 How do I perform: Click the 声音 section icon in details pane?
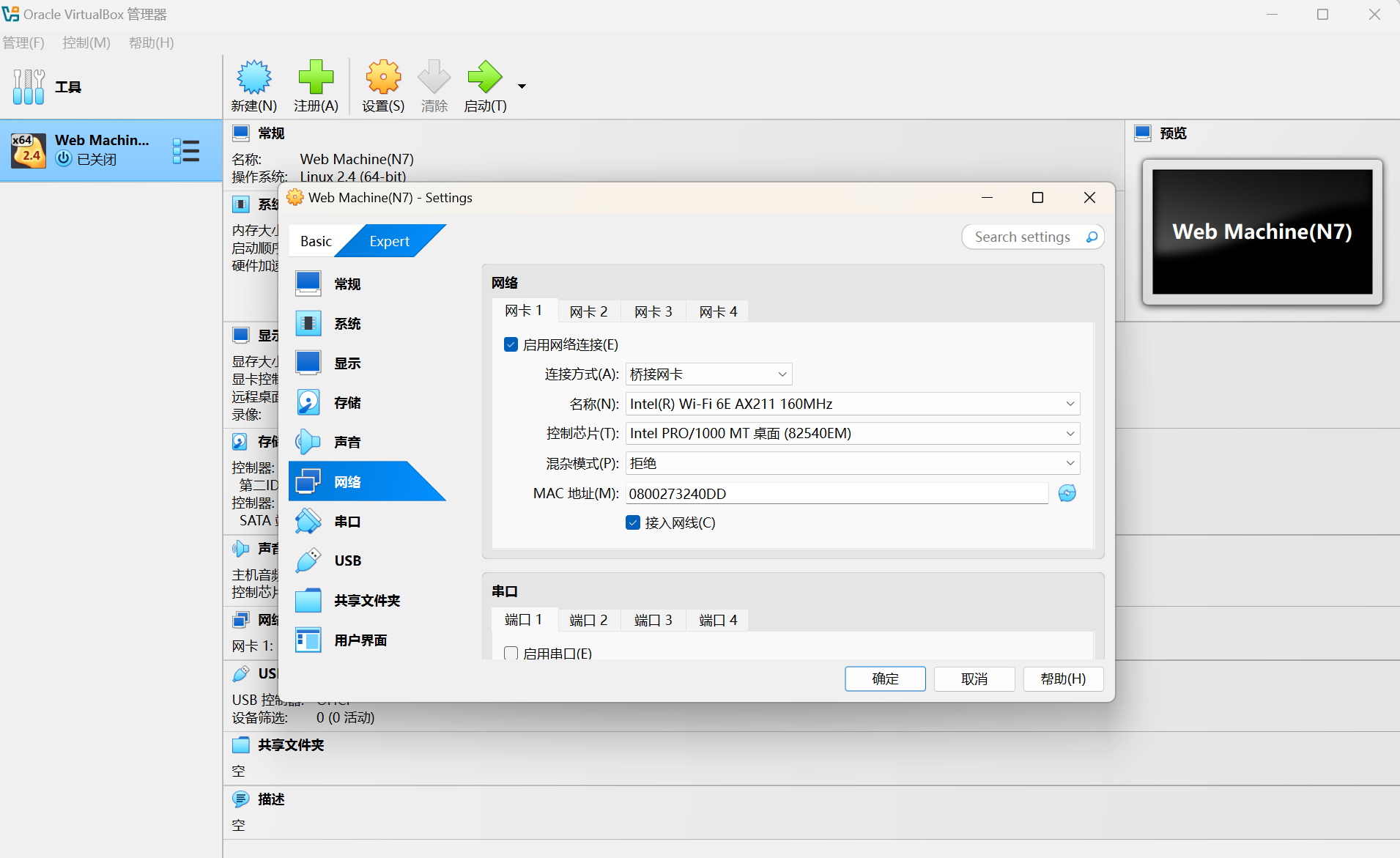point(240,548)
